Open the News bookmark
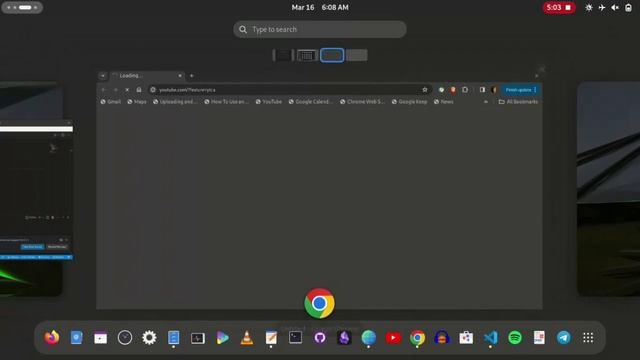 point(444,102)
